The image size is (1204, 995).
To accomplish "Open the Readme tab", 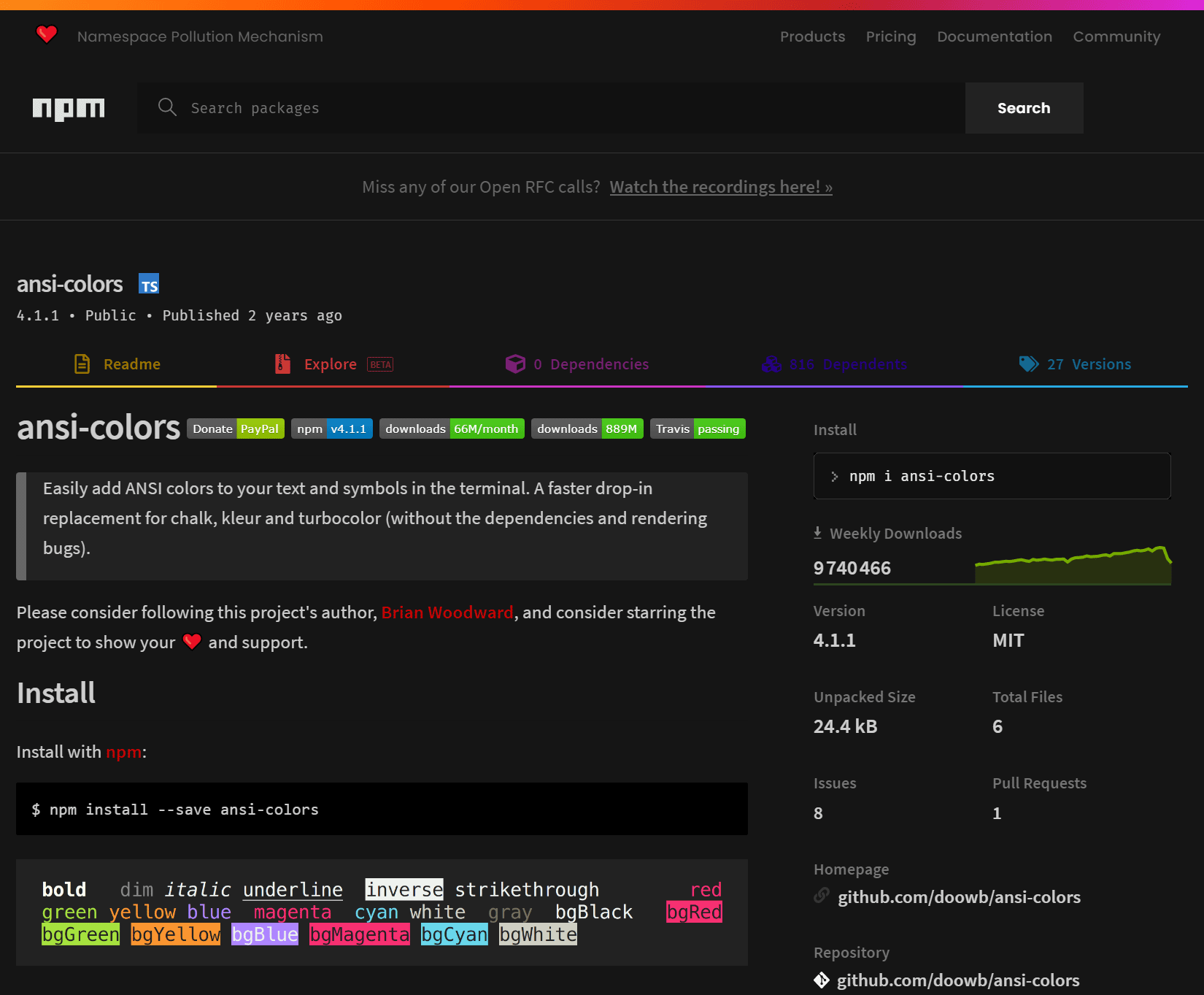I will tap(117, 364).
